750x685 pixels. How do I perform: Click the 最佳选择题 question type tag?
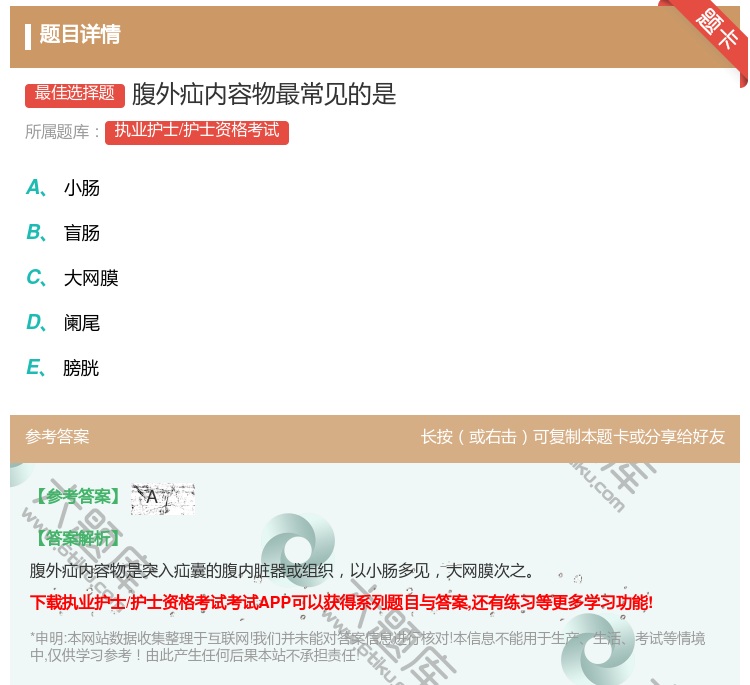tap(75, 94)
